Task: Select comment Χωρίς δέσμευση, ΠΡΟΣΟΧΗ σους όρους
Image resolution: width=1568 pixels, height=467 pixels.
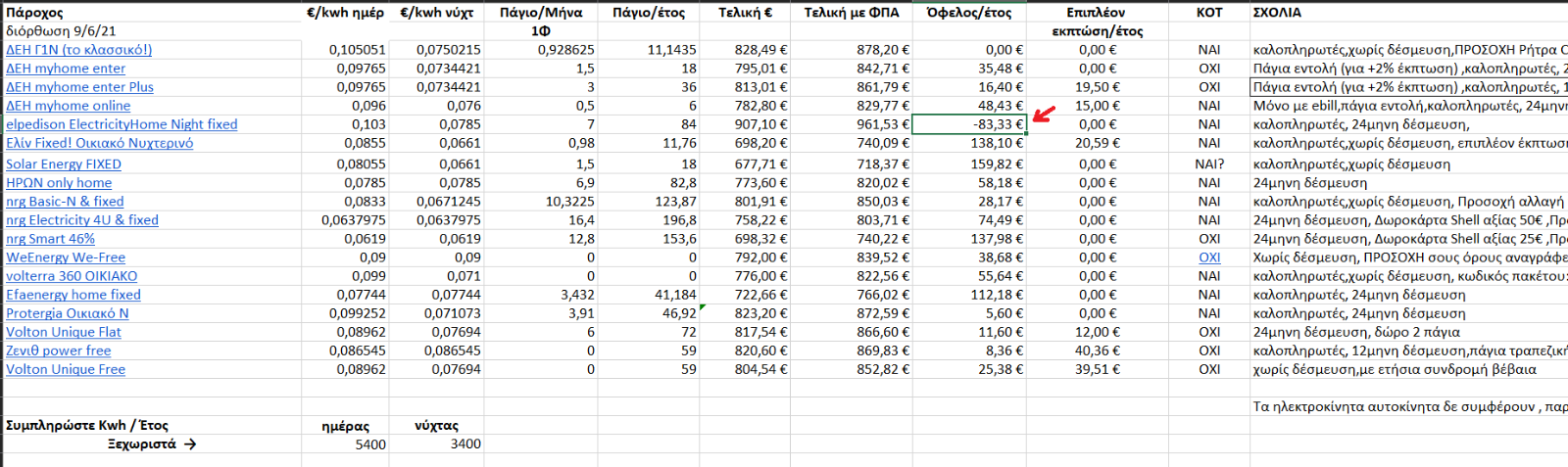Action: point(1409,257)
